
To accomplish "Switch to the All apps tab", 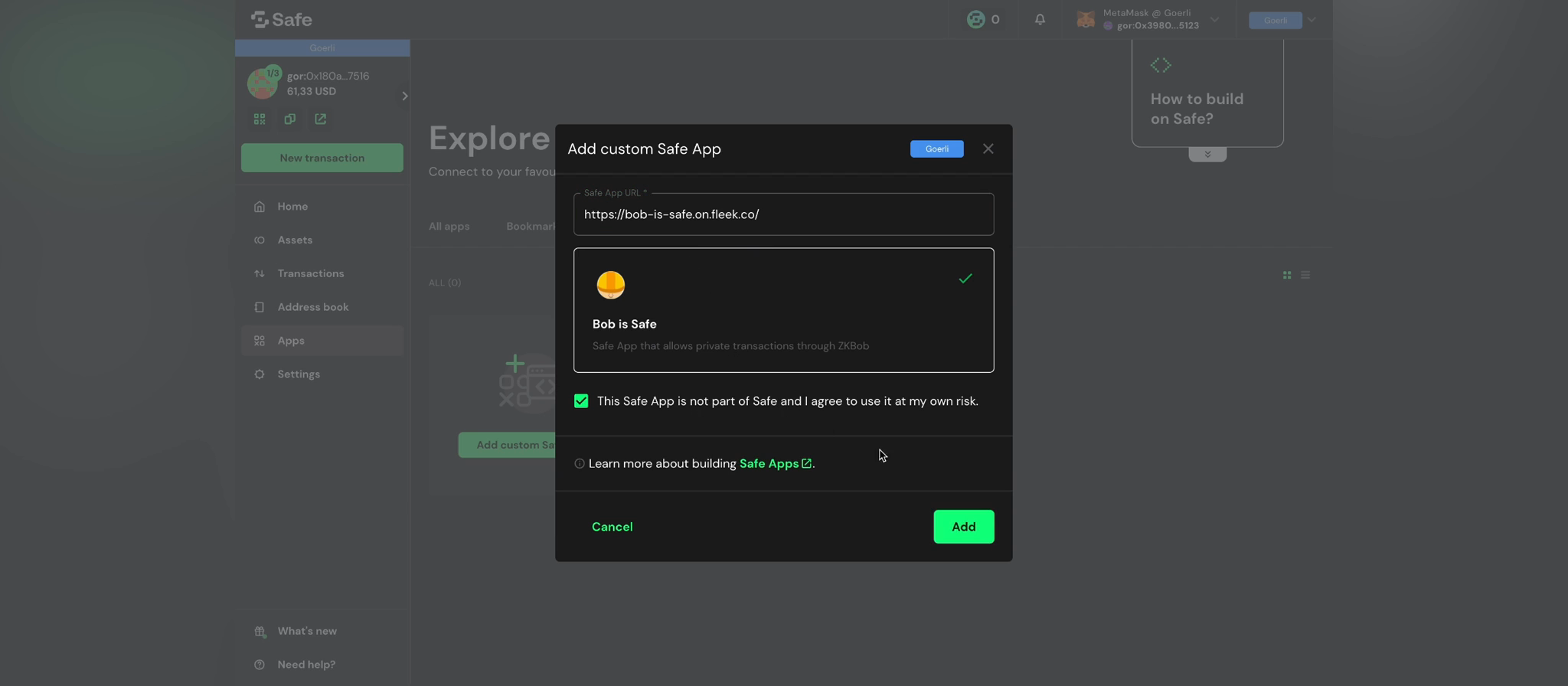I will [449, 227].
